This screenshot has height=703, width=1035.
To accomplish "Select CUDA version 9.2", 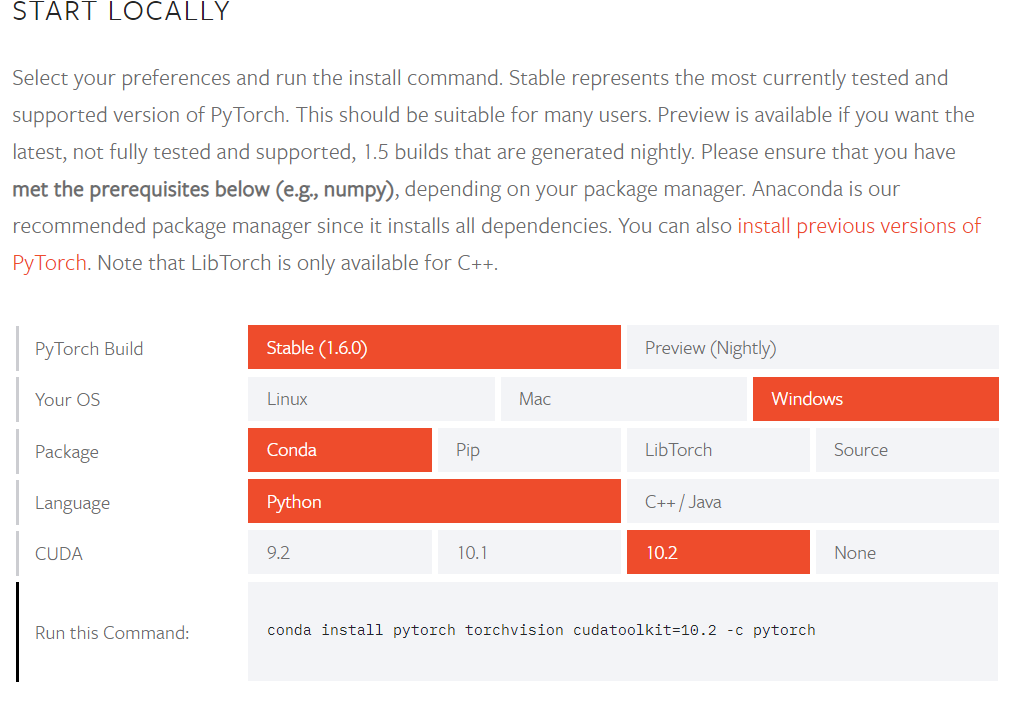I will 340,553.
